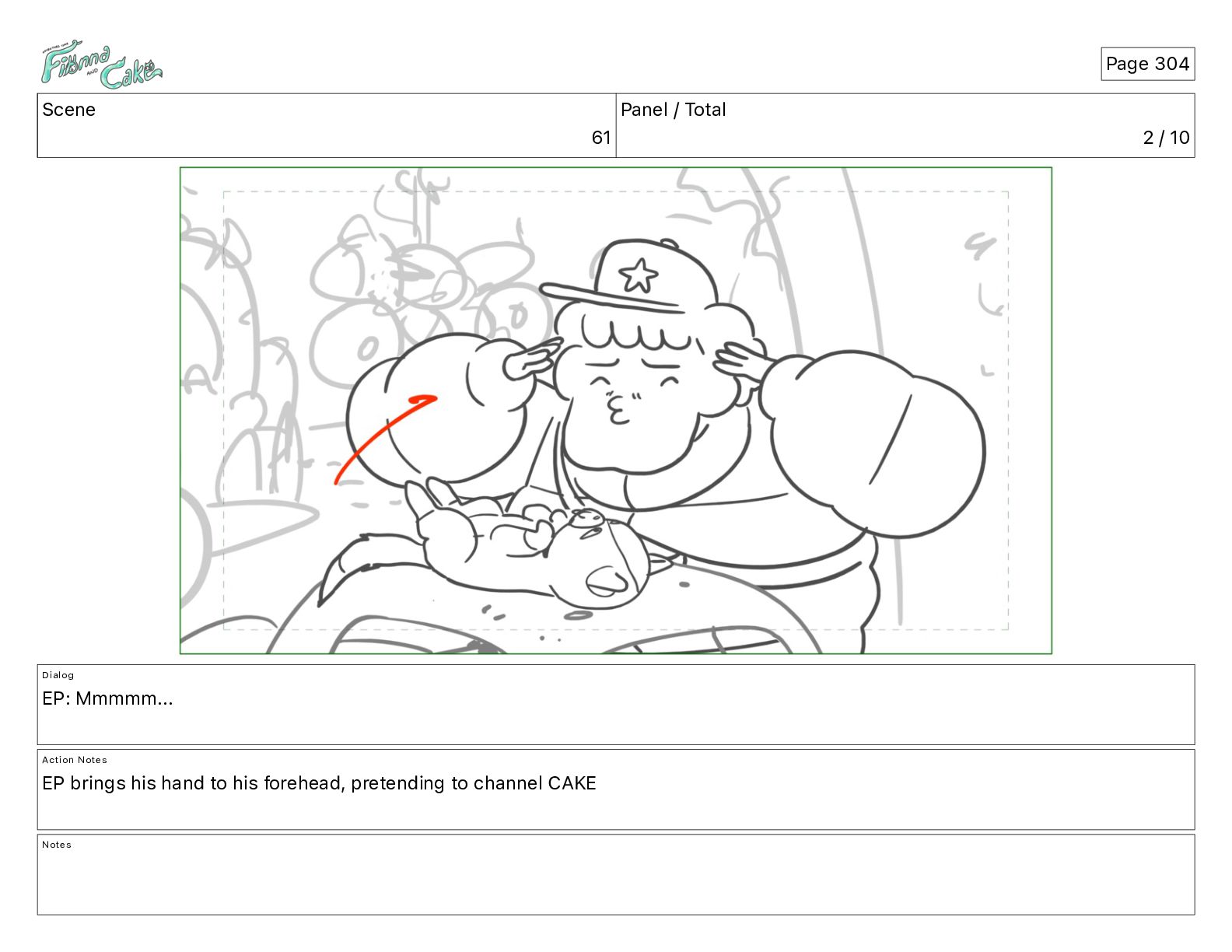Click the storyboard panel drawing
This screenshot has height=952, width=1232.
coord(616,411)
